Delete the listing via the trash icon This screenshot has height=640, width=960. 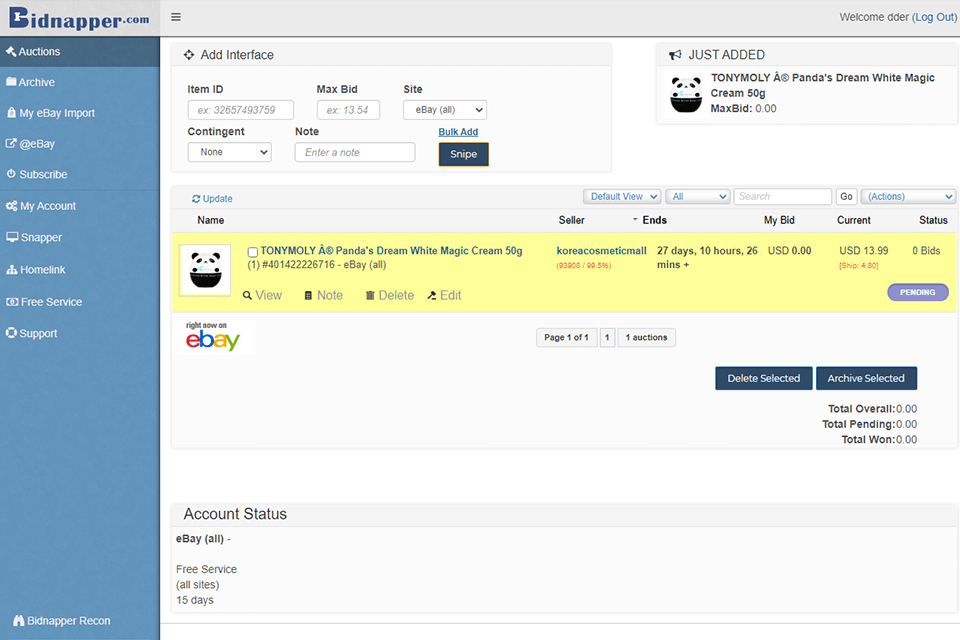(x=373, y=295)
